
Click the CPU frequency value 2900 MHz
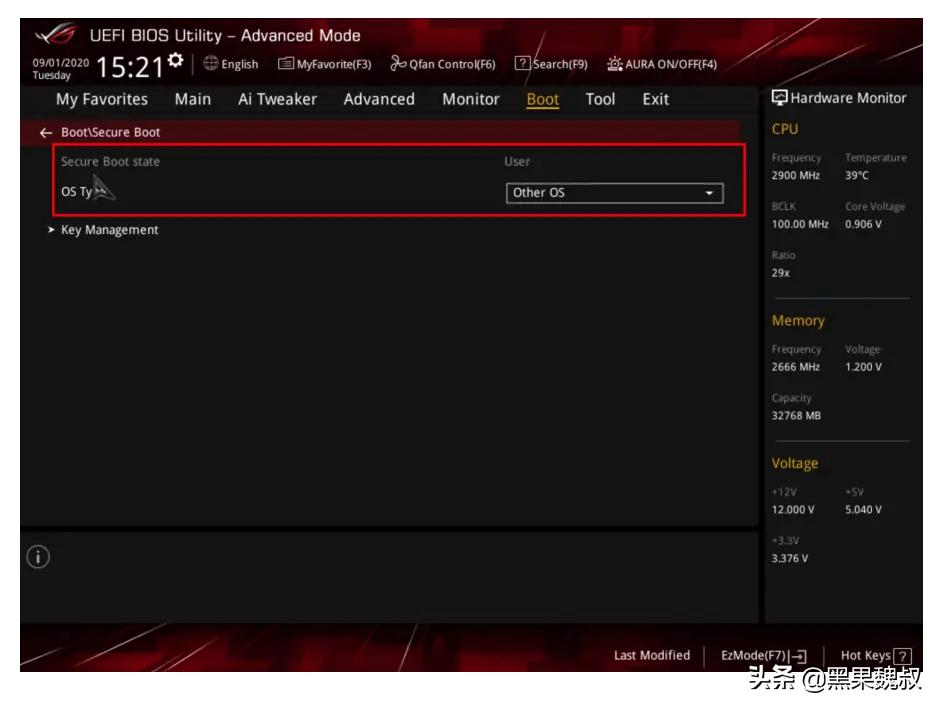pos(795,175)
